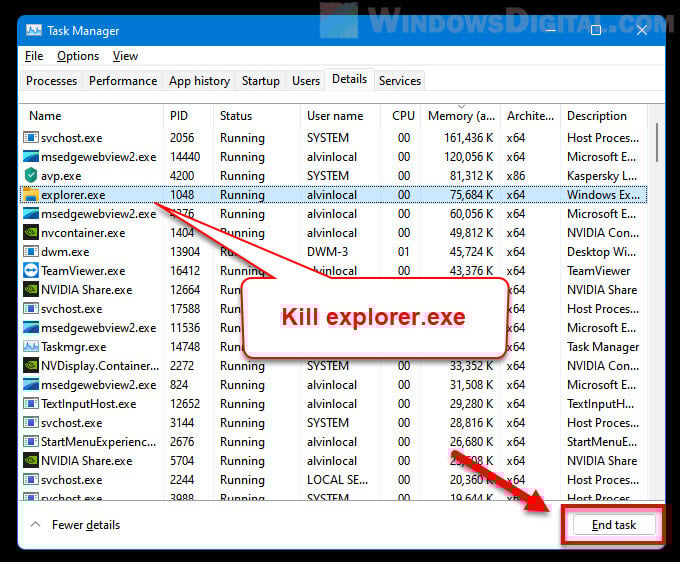680x562 pixels.
Task: Sort by the Memory column header
Action: pos(461,116)
